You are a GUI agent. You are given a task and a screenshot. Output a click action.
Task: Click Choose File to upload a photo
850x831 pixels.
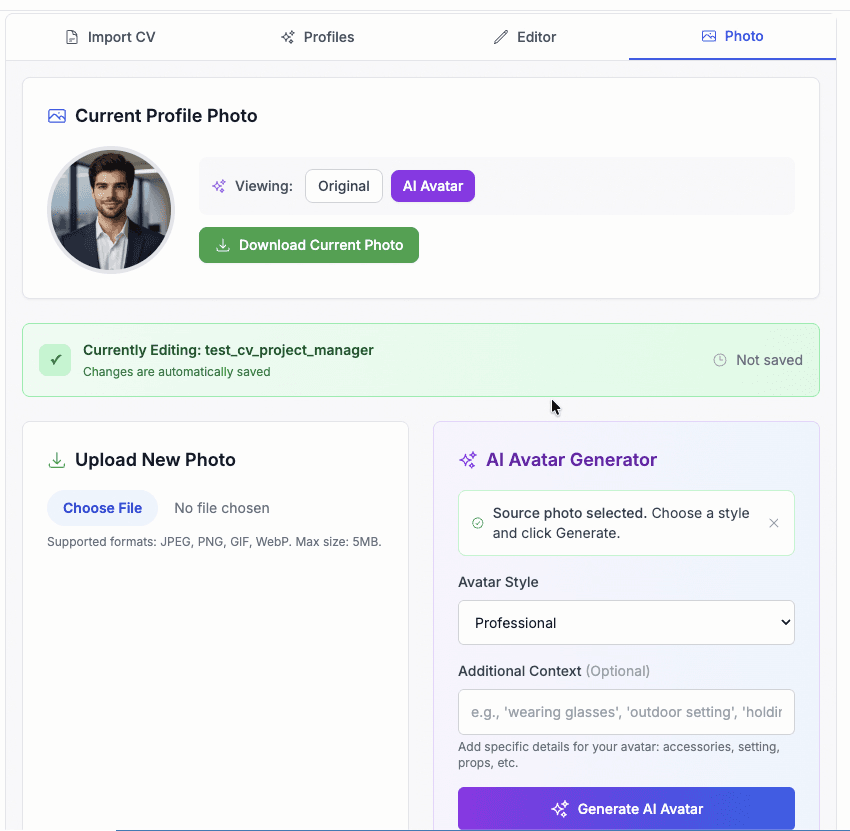coord(102,508)
